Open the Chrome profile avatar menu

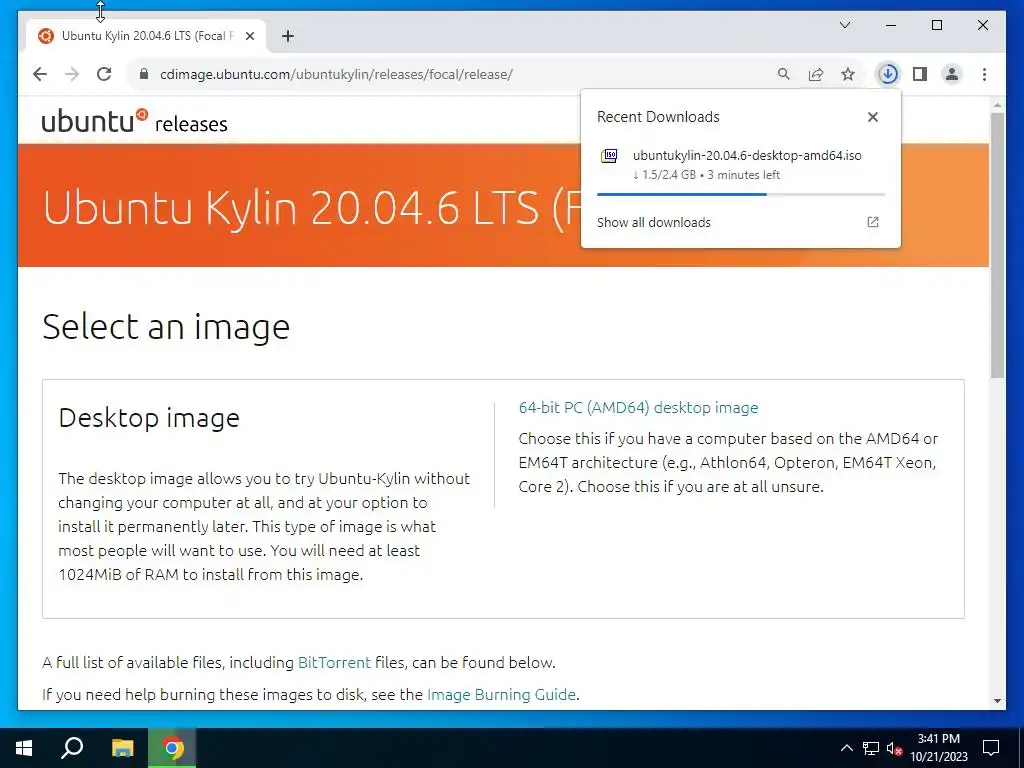952,74
